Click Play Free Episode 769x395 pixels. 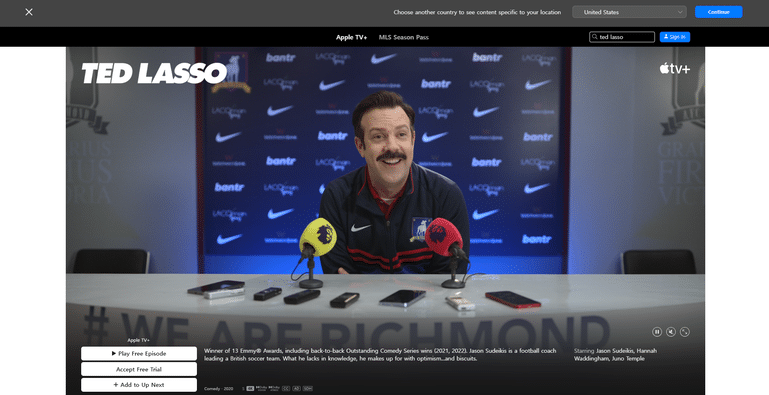tap(139, 353)
